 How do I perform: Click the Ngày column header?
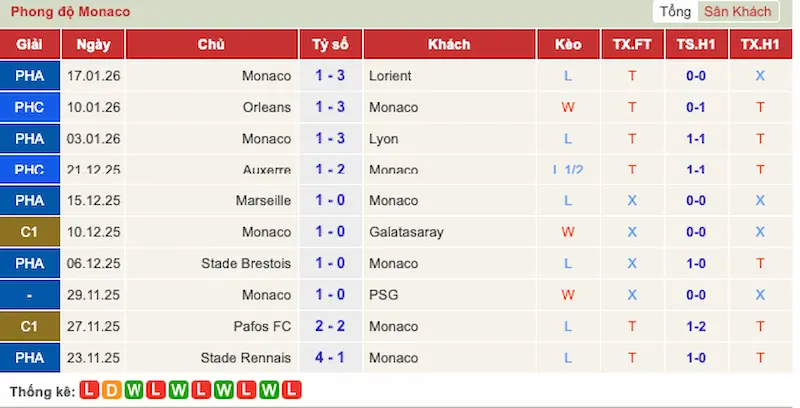pos(93,45)
